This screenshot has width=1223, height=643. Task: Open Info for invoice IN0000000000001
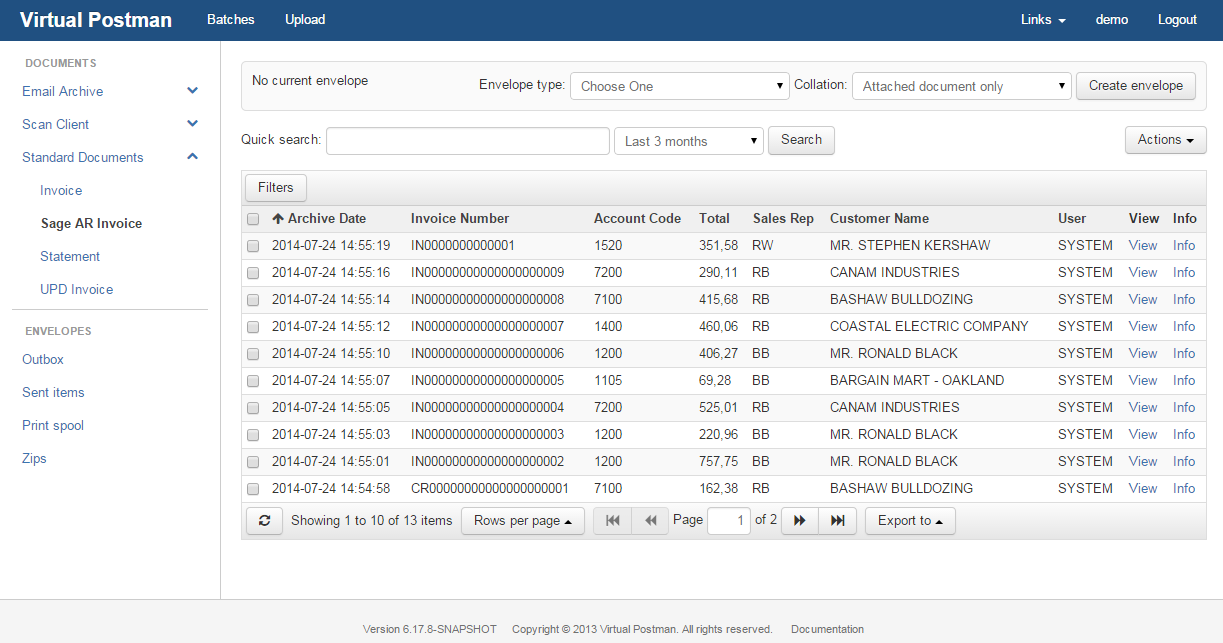click(x=1183, y=245)
